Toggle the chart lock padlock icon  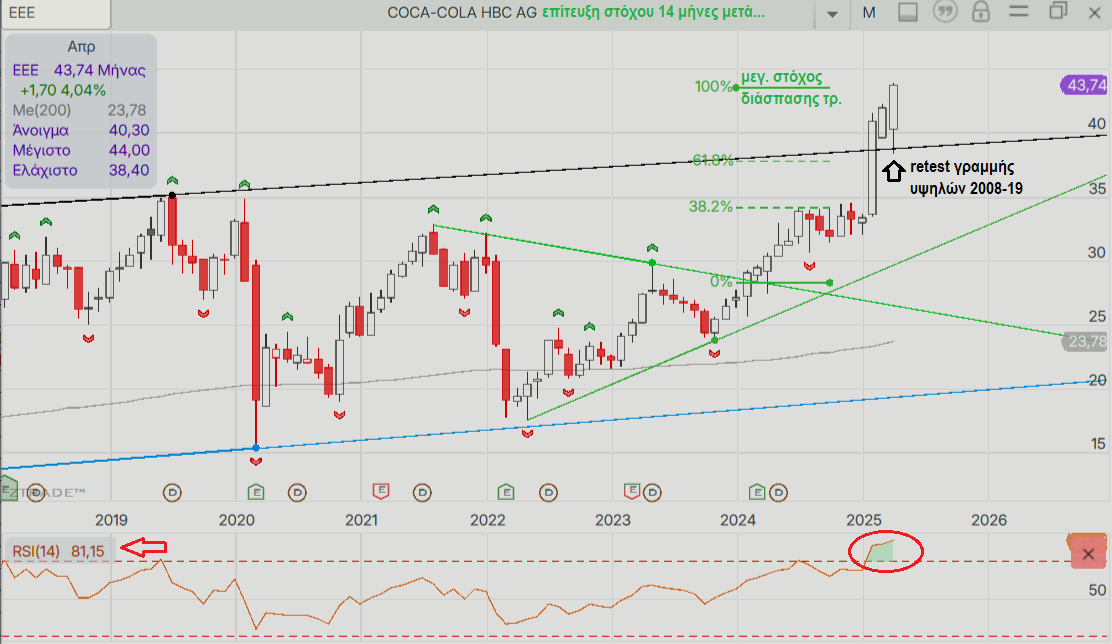(981, 12)
